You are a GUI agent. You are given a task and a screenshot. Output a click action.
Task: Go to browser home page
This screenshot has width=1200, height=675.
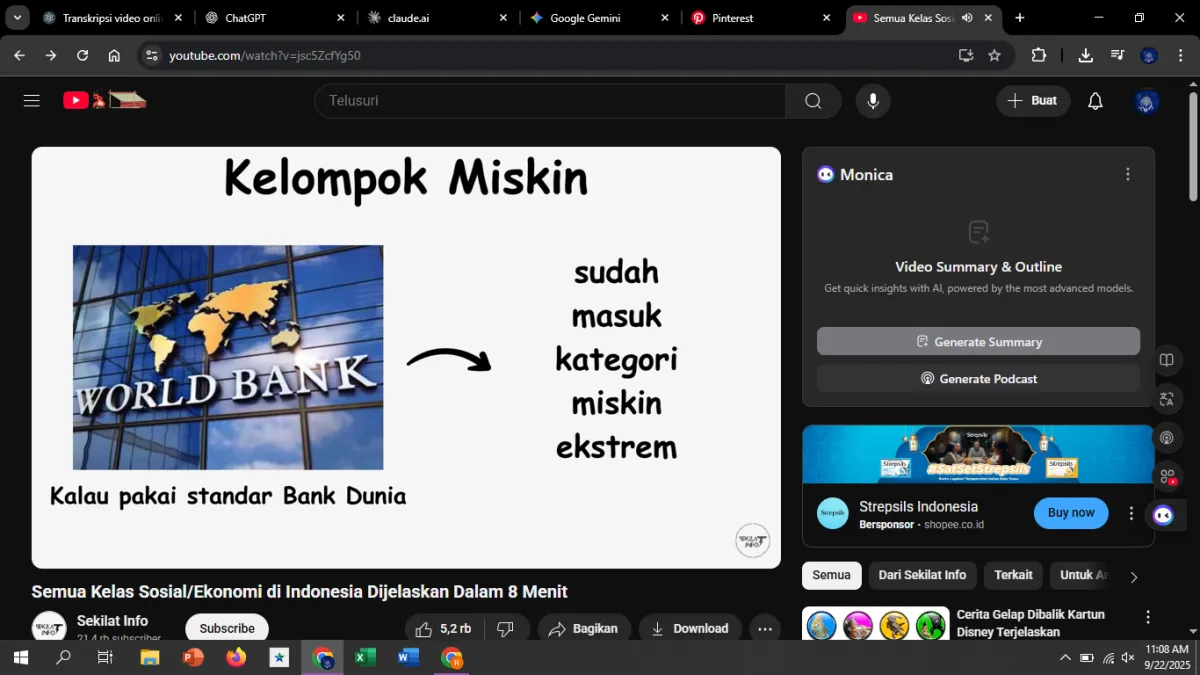tap(114, 56)
